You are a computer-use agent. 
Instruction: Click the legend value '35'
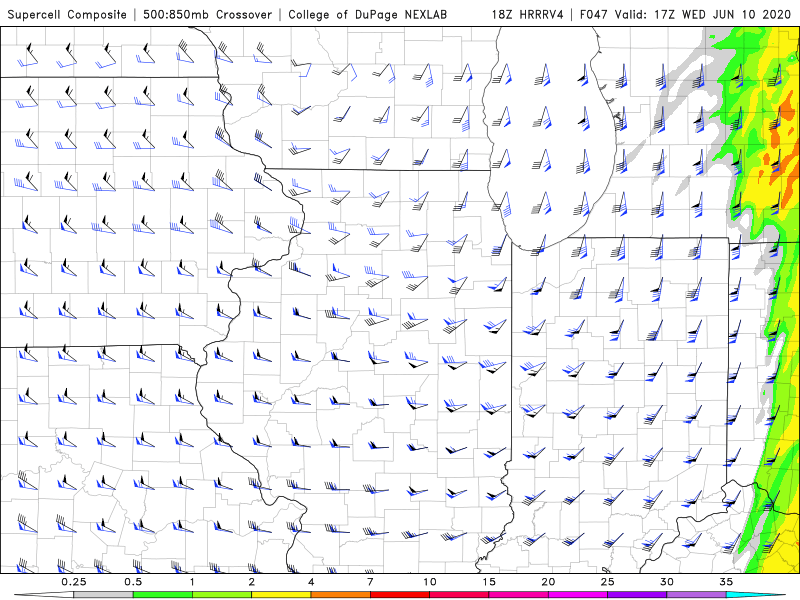point(726,582)
